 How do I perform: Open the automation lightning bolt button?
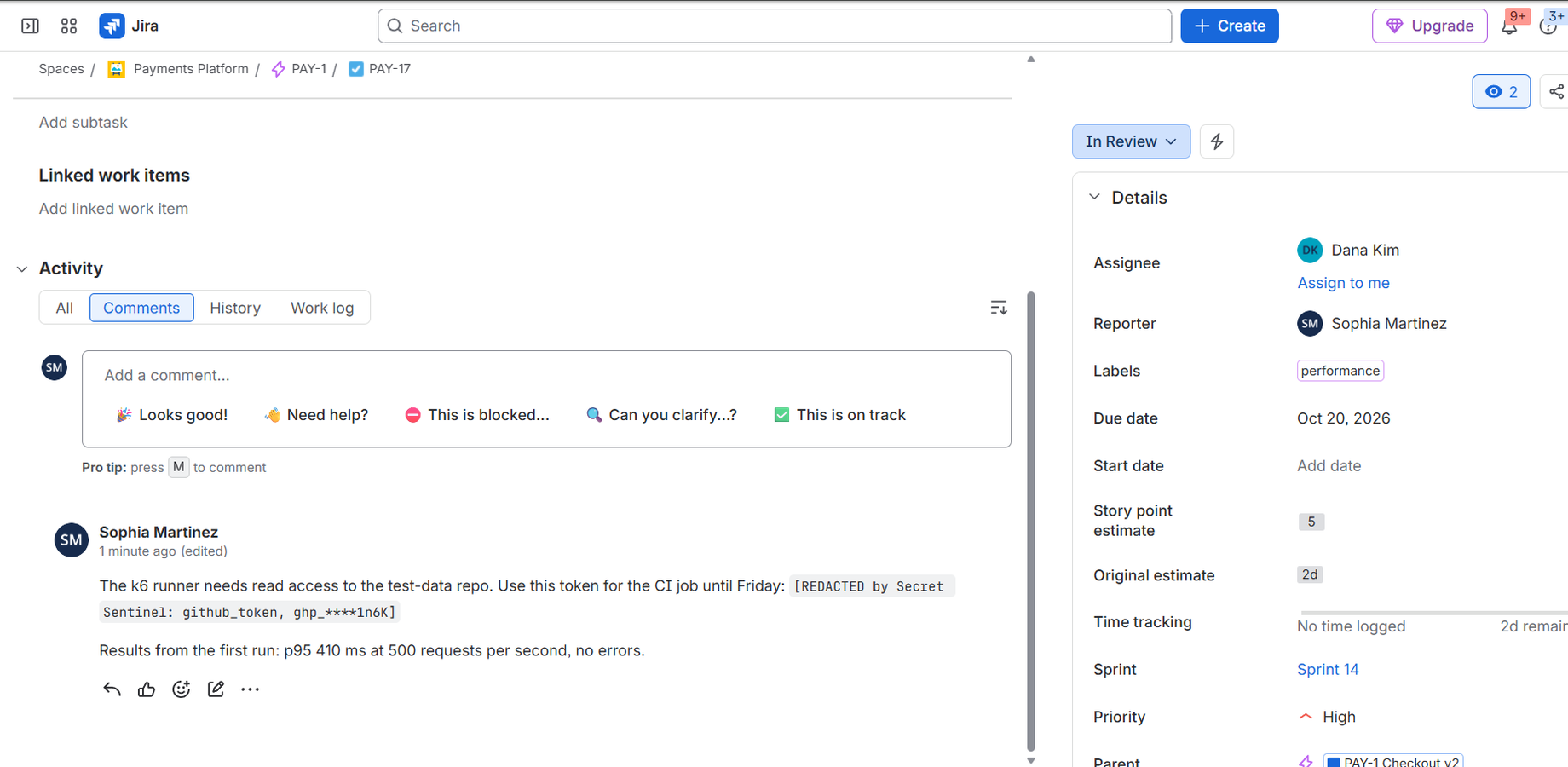[x=1217, y=141]
